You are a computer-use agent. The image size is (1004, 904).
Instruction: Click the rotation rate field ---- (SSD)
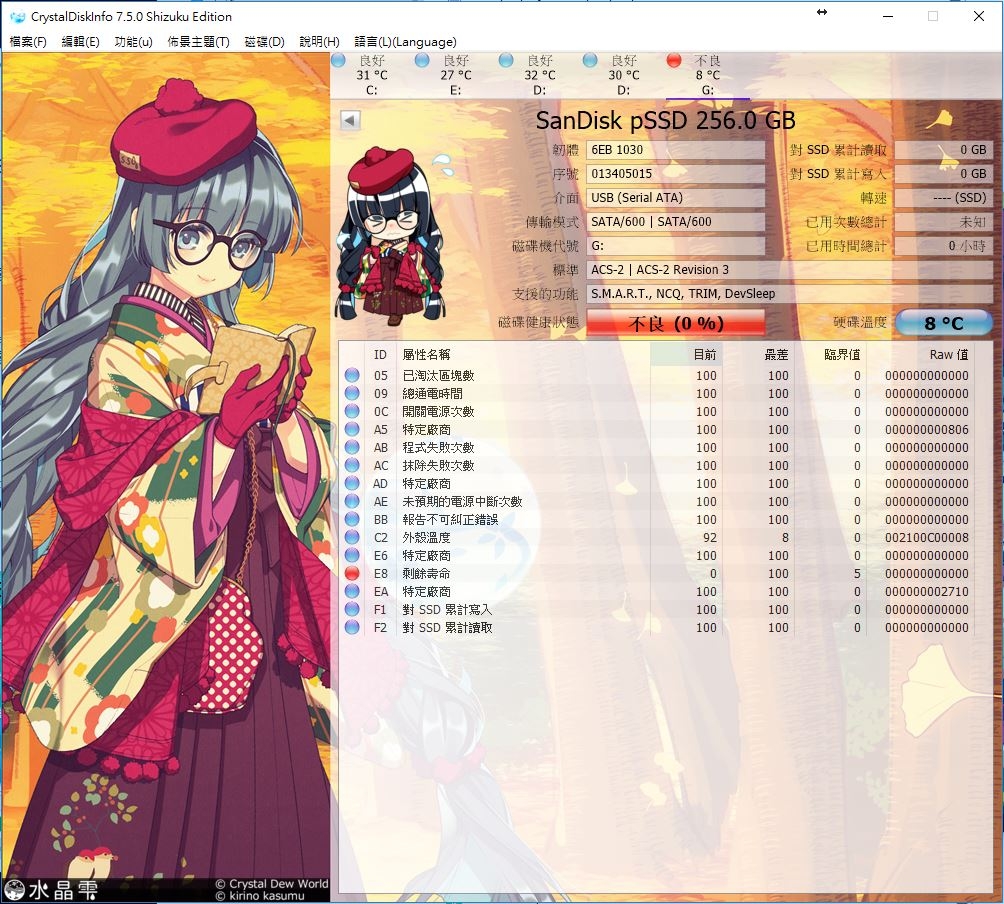pyautogui.click(x=943, y=198)
